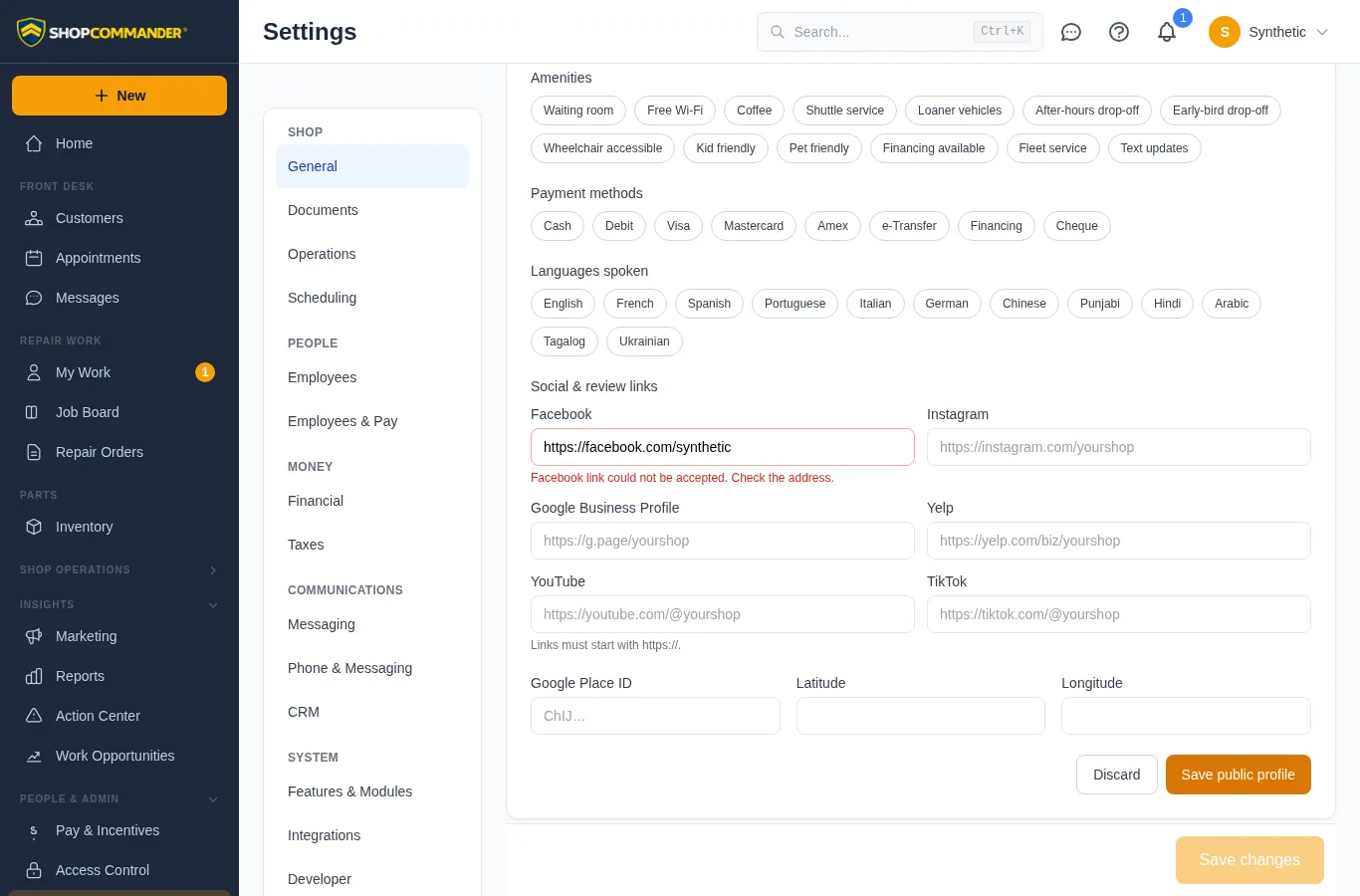Click the New button
The height and width of the screenshot is (896, 1360).
(119, 96)
